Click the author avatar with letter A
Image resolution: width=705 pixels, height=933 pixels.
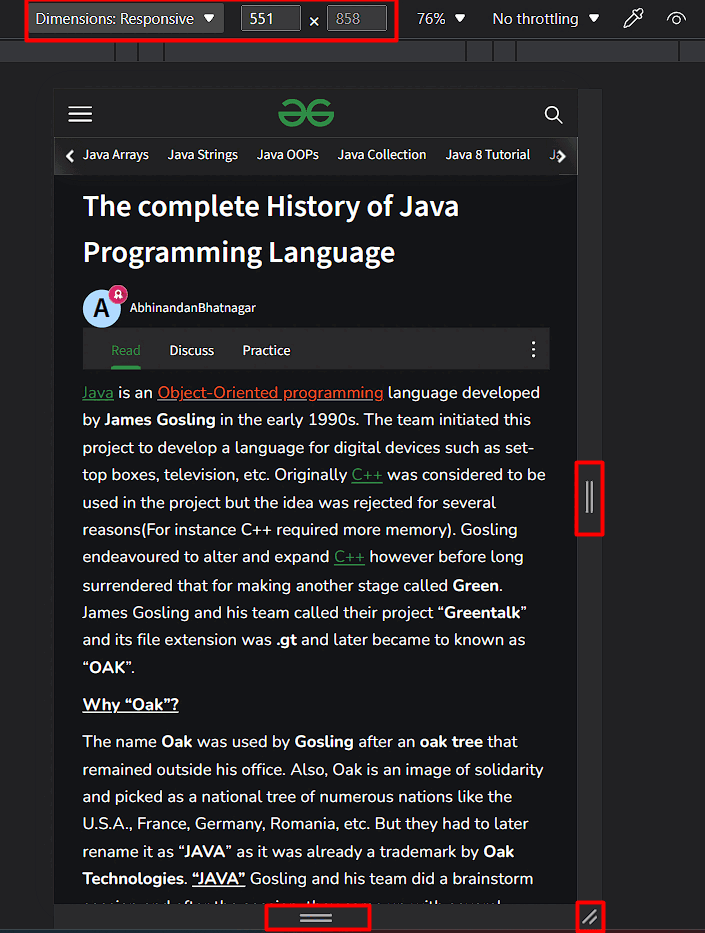click(x=102, y=308)
